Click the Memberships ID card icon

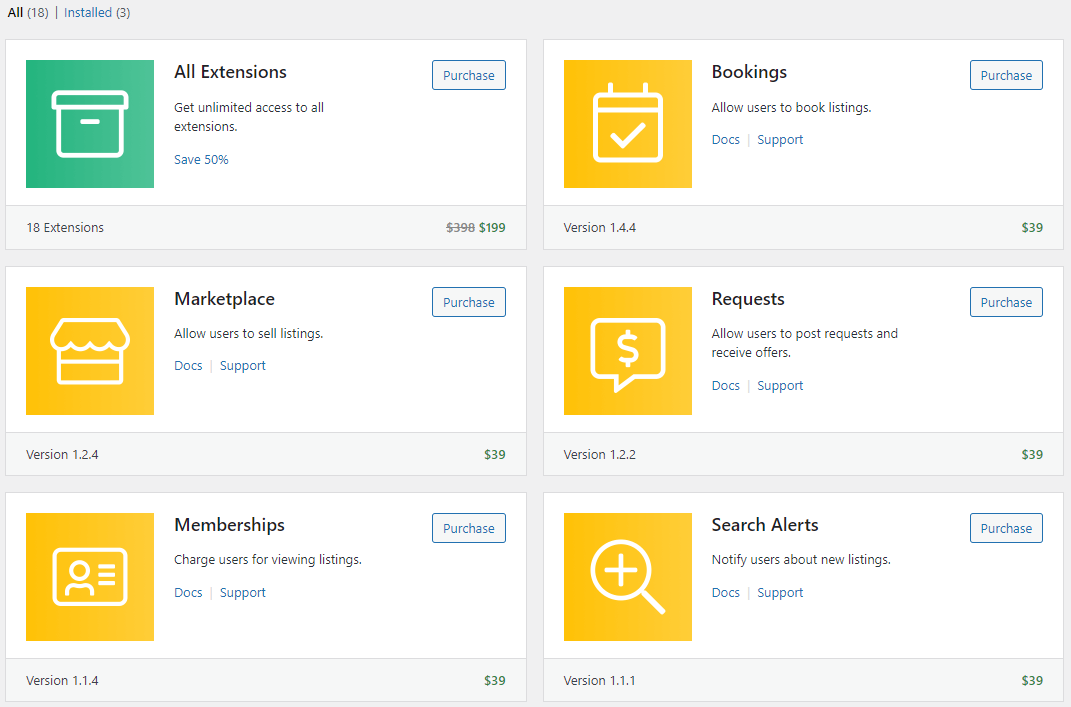pos(89,577)
